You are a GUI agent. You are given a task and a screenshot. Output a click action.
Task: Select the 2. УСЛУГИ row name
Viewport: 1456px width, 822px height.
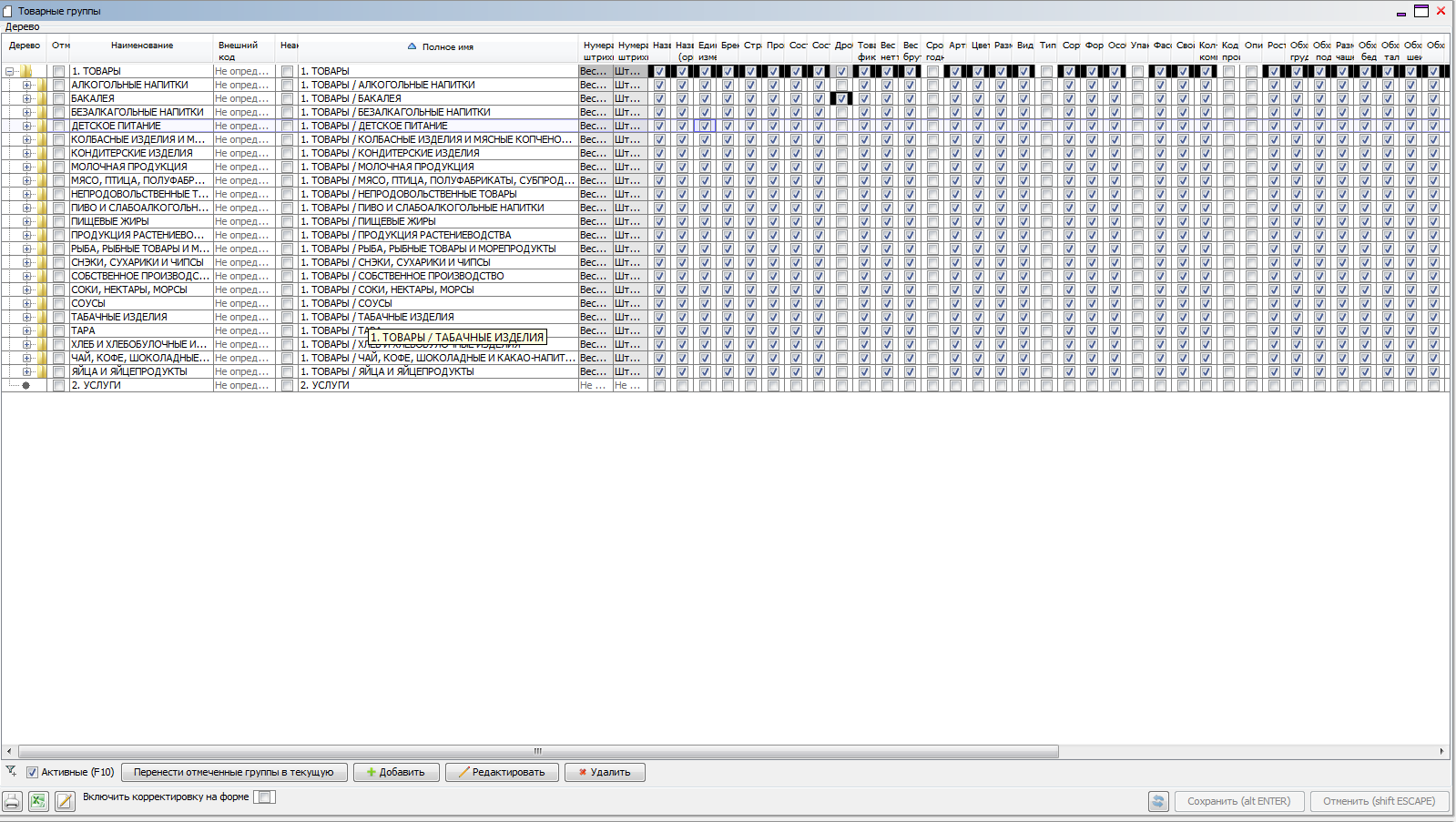[96, 385]
